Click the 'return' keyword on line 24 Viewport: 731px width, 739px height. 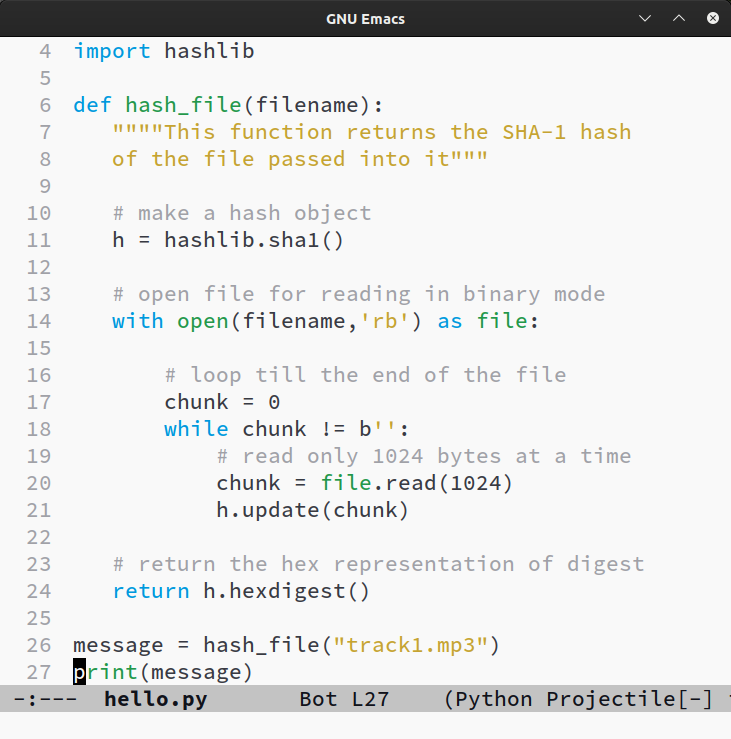point(151,591)
